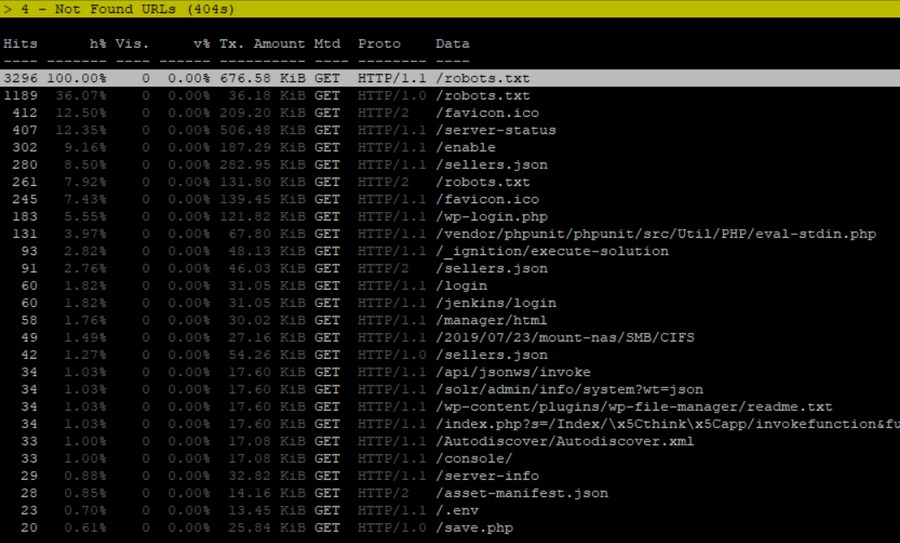
Task: Click the '27.16 KiB' transfer amount
Action: (x=266, y=337)
